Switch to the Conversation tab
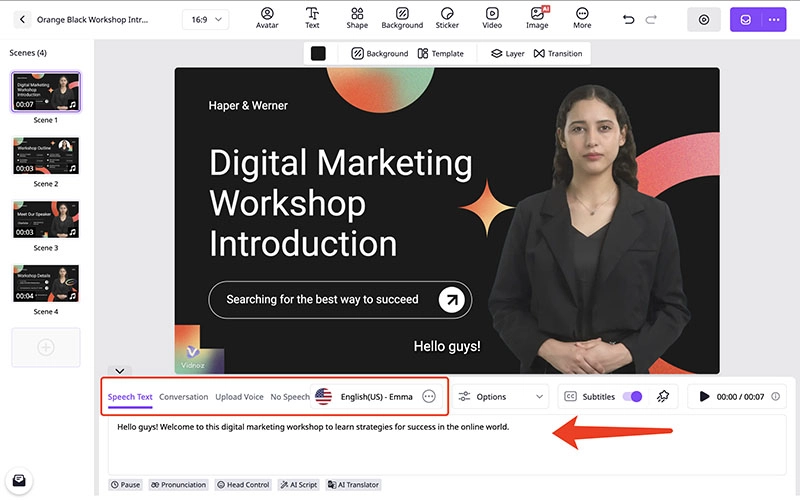This screenshot has height=500, width=800. coord(183,397)
